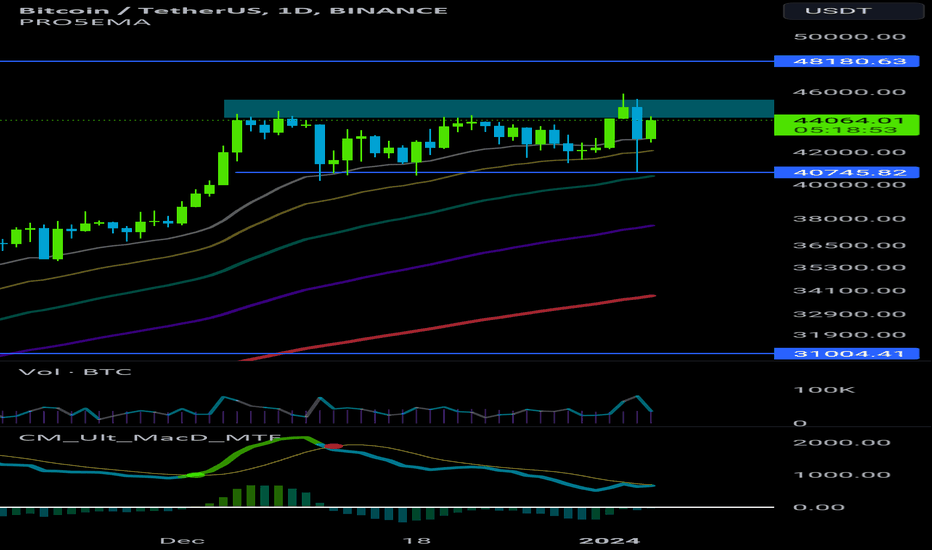Click the 100K volume axis label
The height and width of the screenshot is (550, 932).
coord(824,390)
